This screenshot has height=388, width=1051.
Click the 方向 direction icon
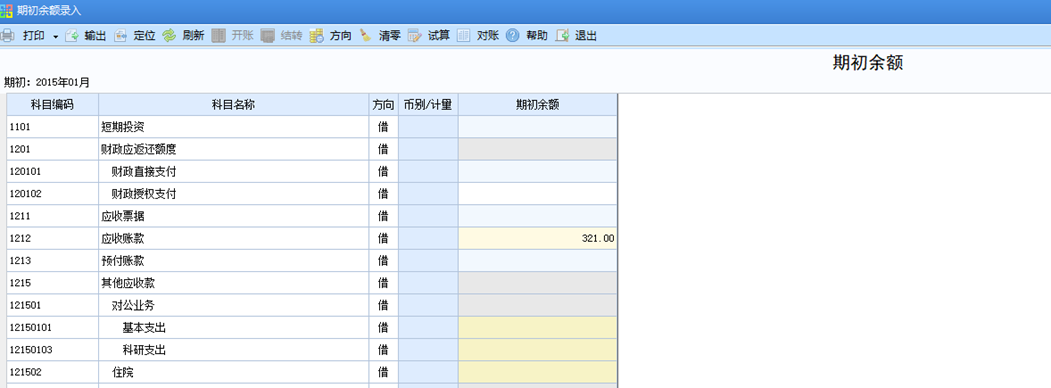(317, 36)
